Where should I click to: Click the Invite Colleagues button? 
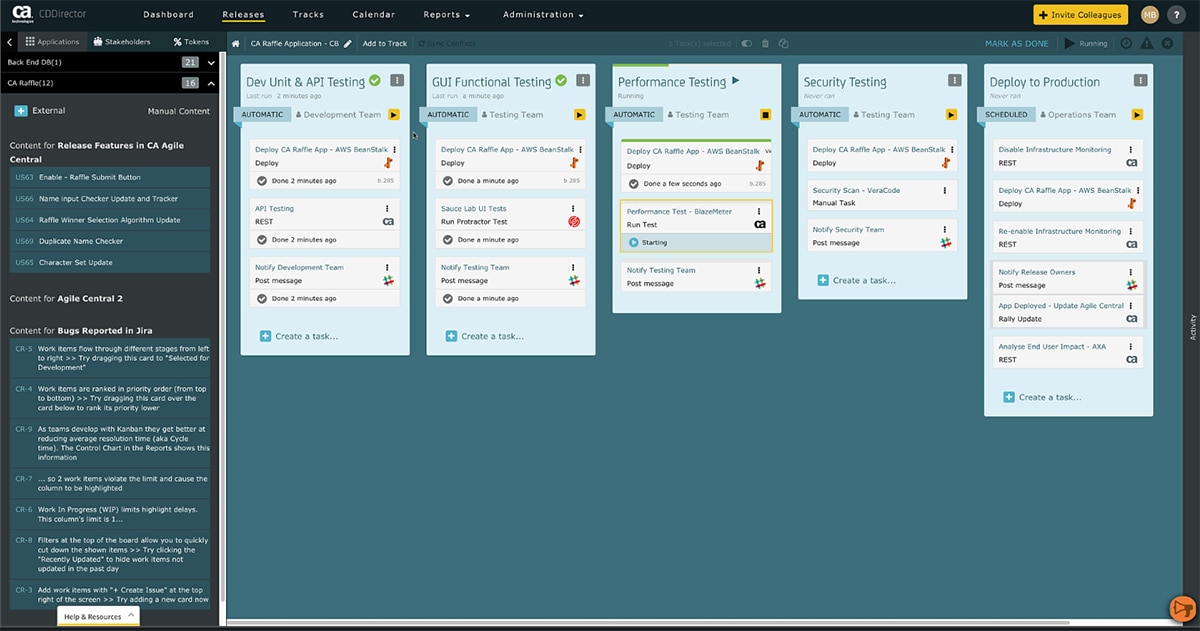(x=1080, y=15)
